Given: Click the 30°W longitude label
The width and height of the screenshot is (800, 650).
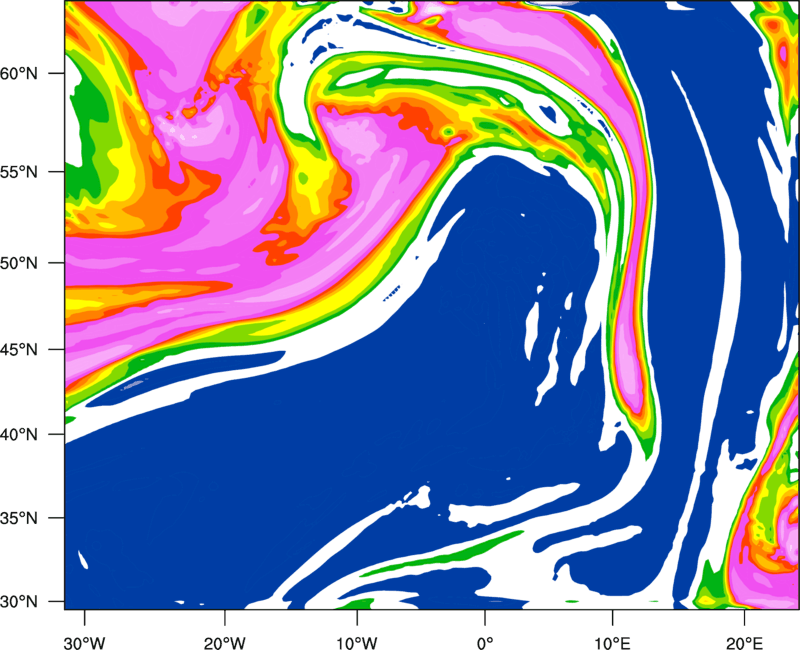Looking at the screenshot, I should click(x=85, y=643).
